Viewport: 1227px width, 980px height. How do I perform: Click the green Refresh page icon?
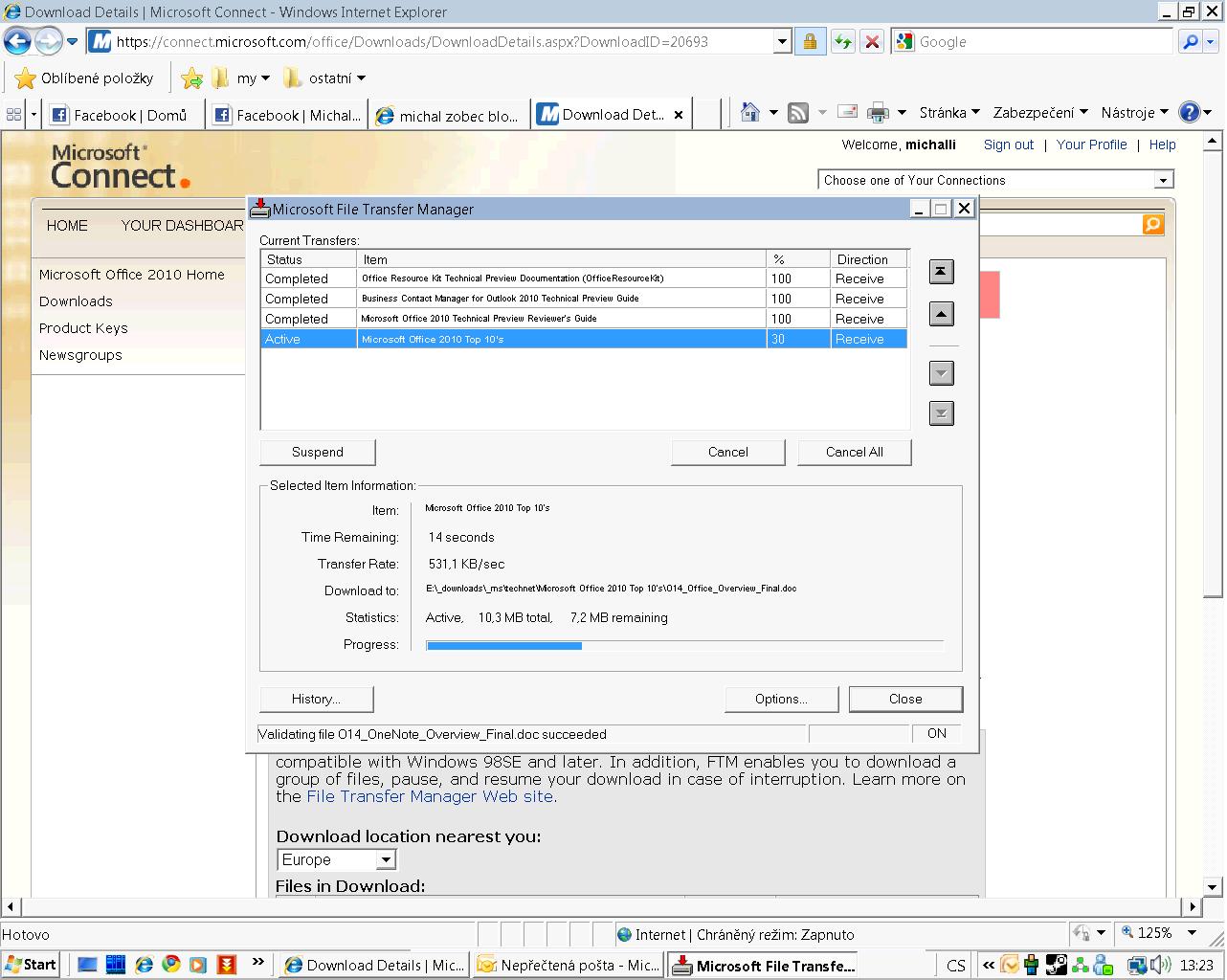[842, 42]
